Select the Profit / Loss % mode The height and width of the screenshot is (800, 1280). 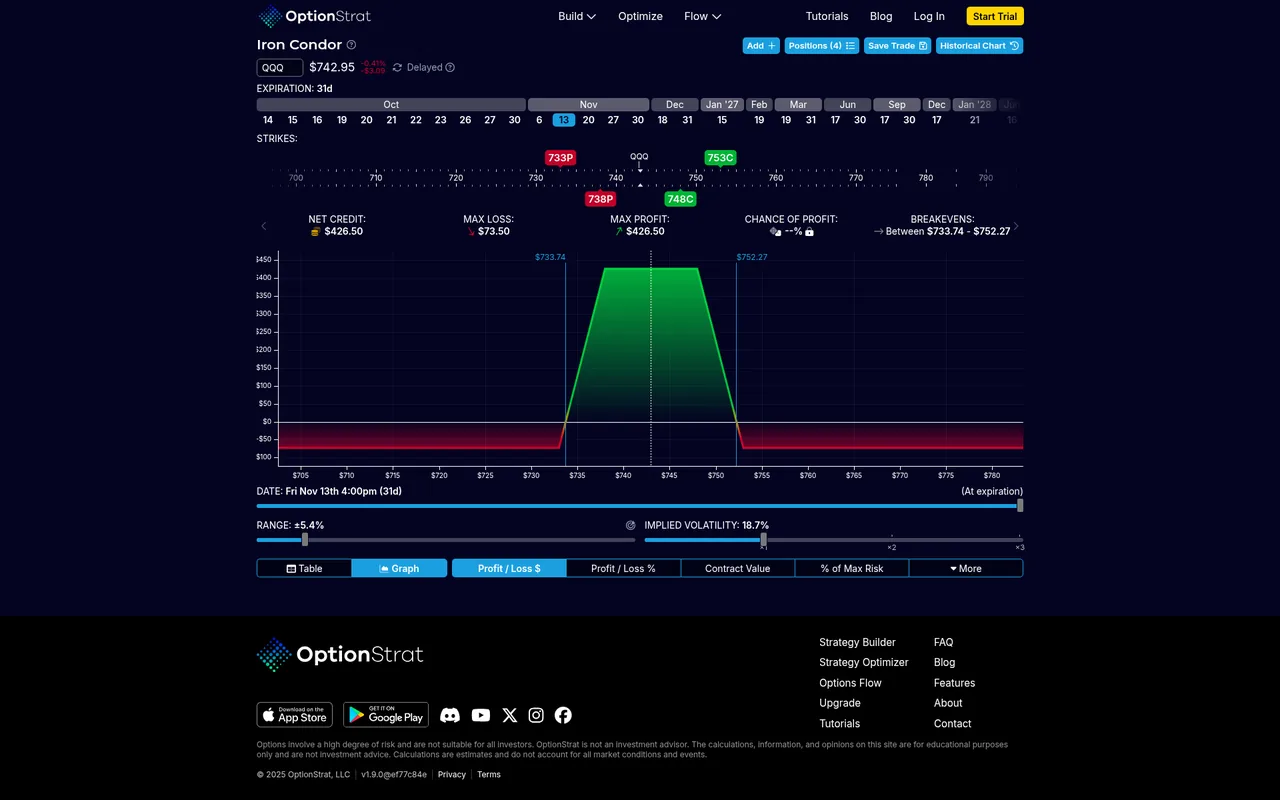pos(623,568)
